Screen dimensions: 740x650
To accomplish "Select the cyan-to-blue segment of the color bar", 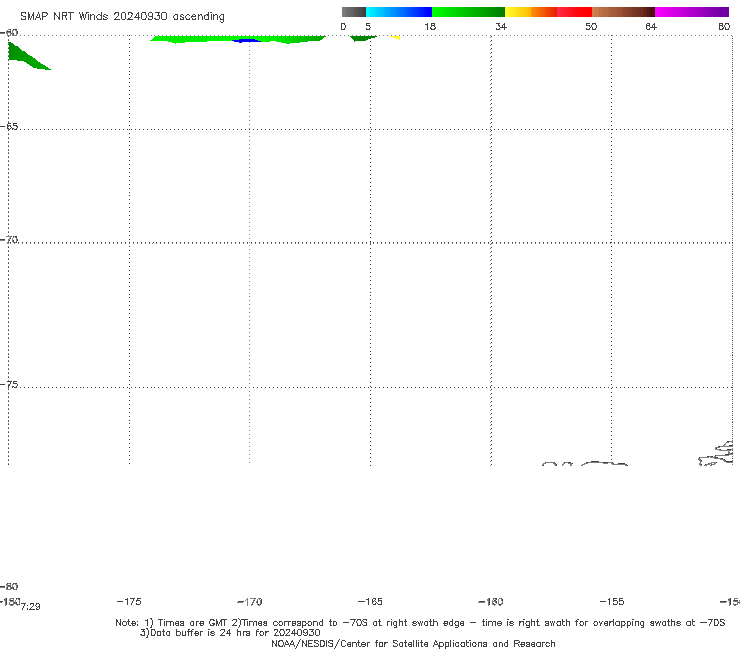I will coord(399,12).
